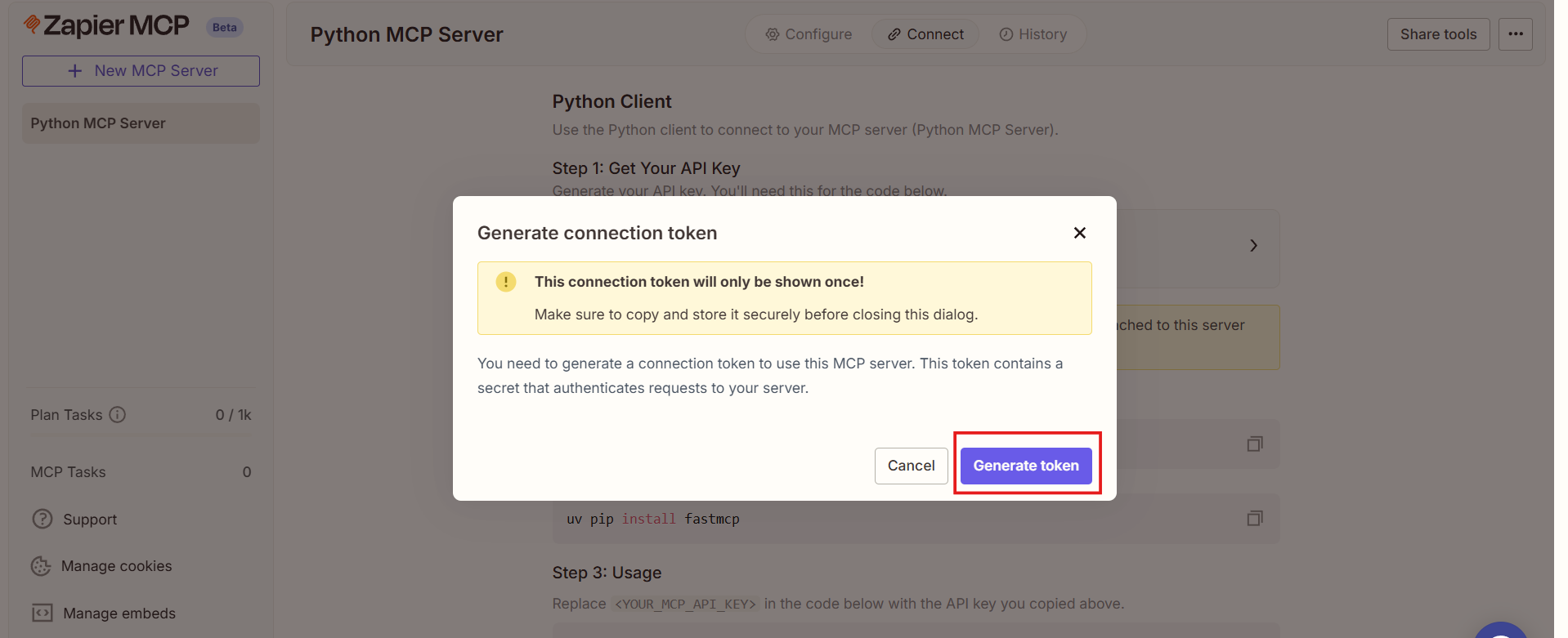Cancel the token generation dialog

pos(911,466)
